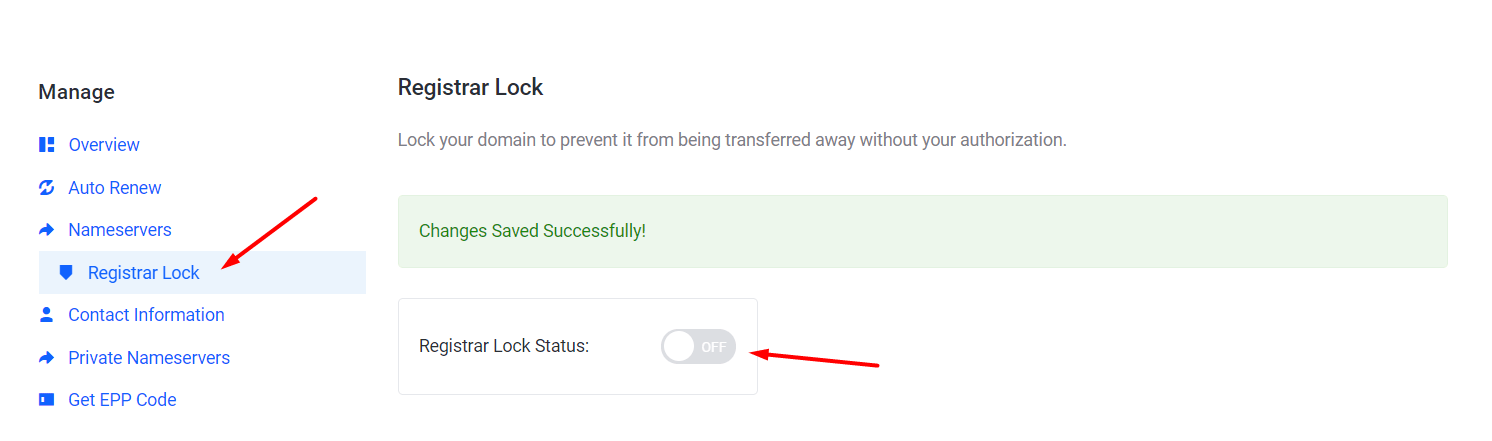
Task: Click the Manage sidebar heading
Action: pyautogui.click(x=76, y=92)
